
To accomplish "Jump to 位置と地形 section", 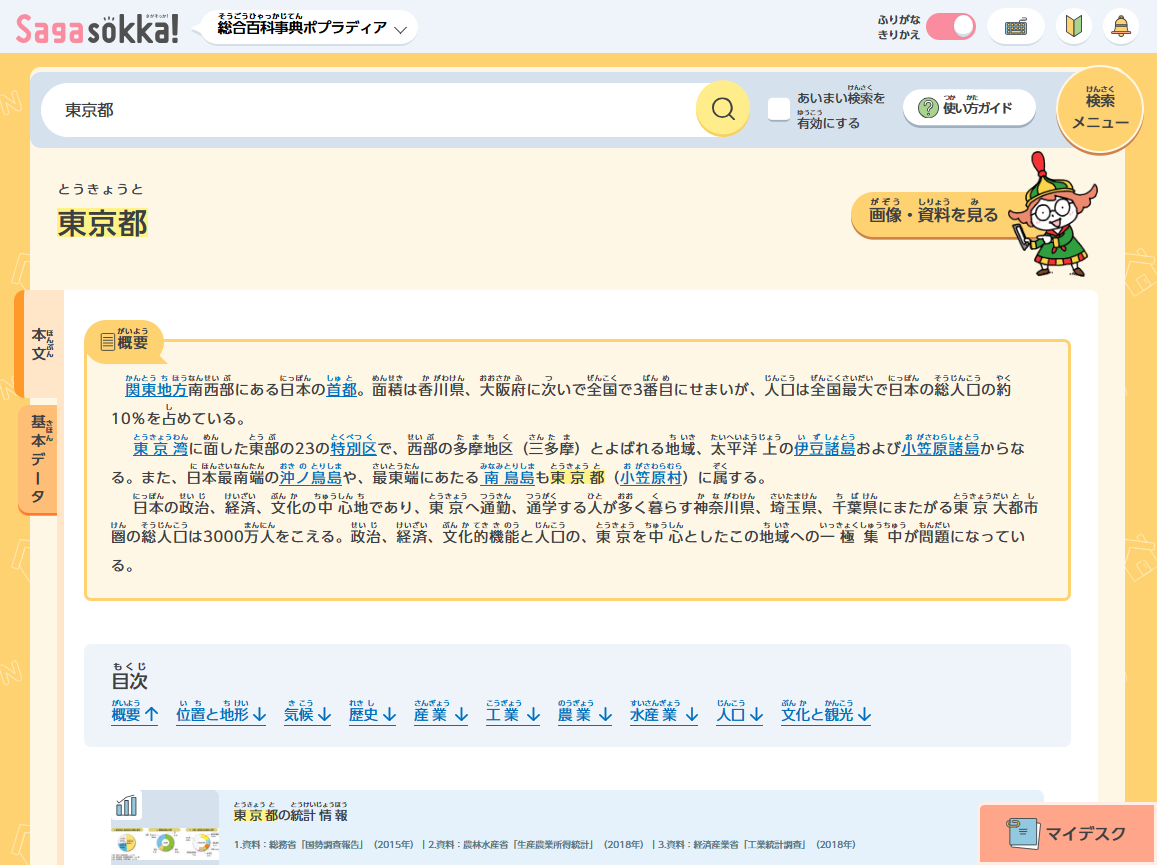I will pyautogui.click(x=220, y=714).
